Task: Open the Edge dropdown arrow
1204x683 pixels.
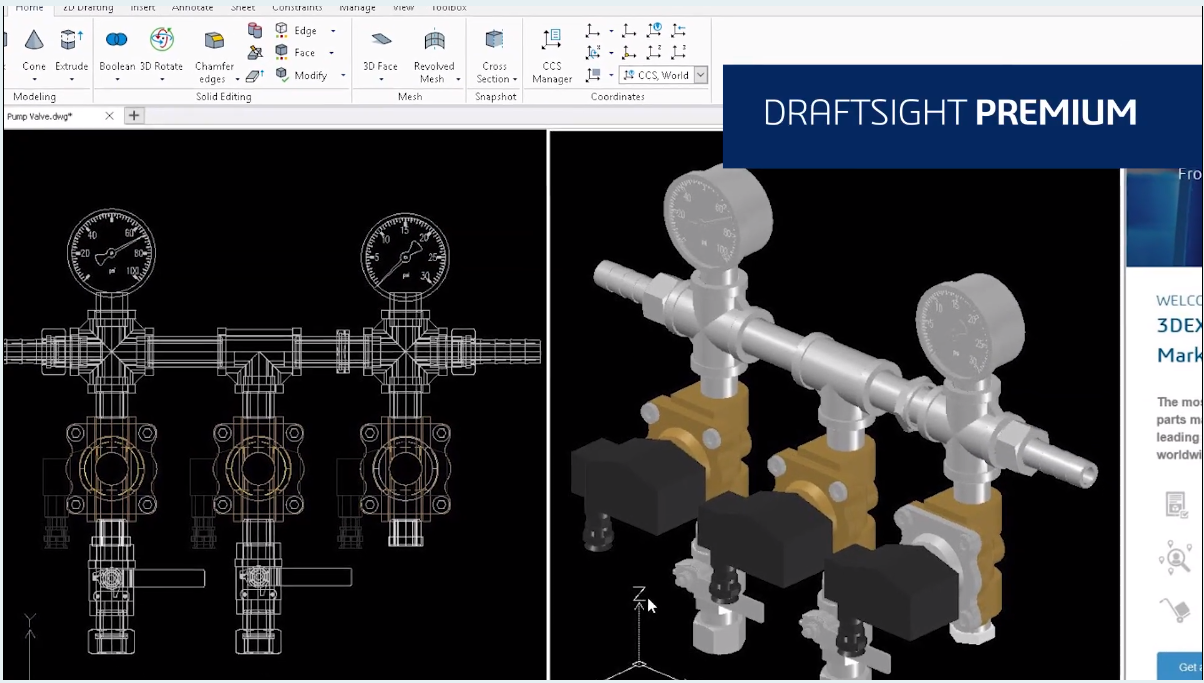Action: pos(333,31)
